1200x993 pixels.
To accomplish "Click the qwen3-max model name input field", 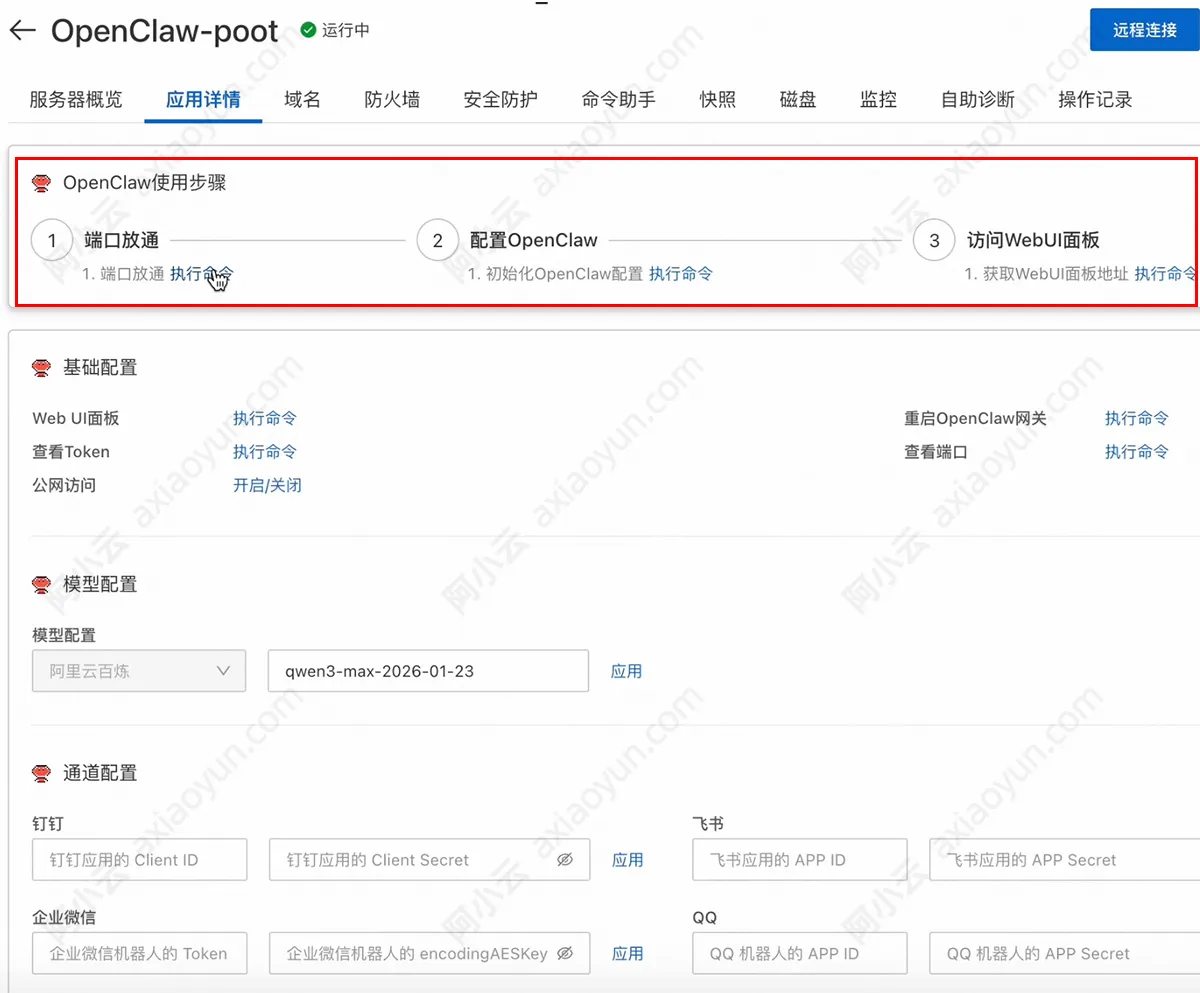I will click(428, 671).
